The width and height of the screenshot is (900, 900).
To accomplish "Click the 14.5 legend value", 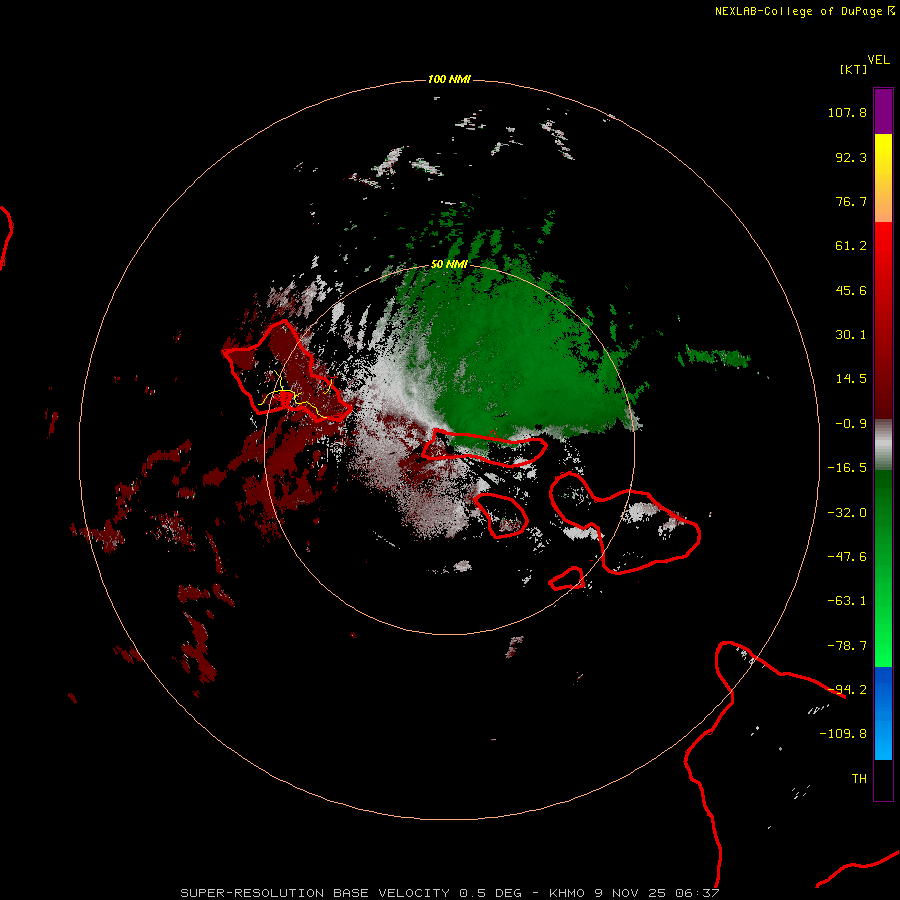I will click(851, 379).
